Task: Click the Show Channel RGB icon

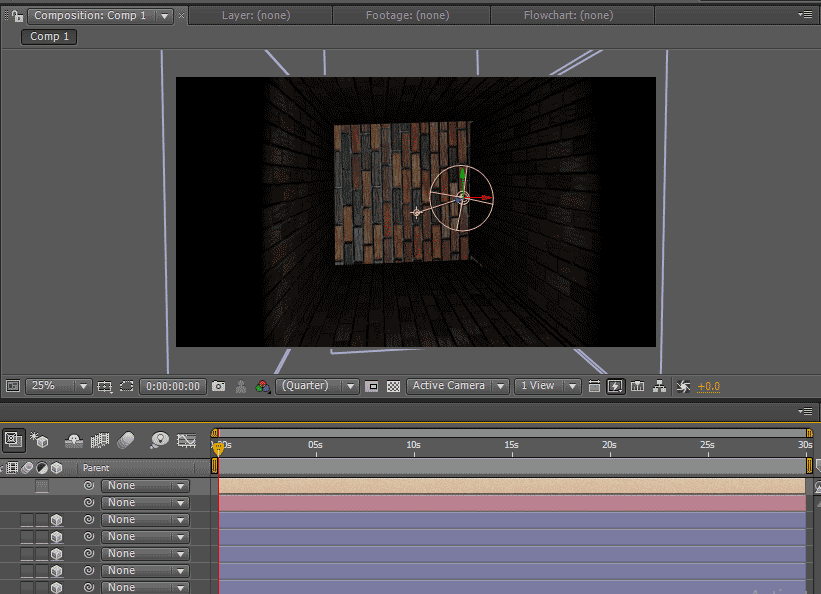Action: [263, 386]
